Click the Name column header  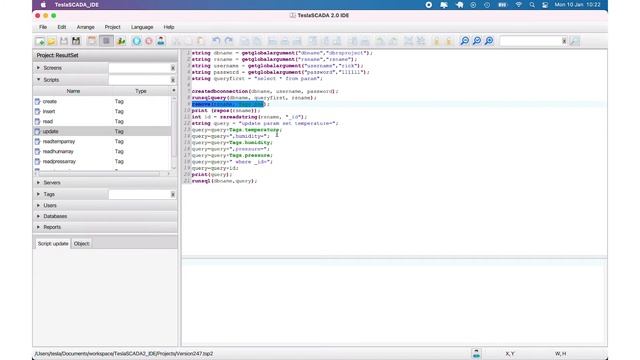pyautogui.click(x=73, y=91)
